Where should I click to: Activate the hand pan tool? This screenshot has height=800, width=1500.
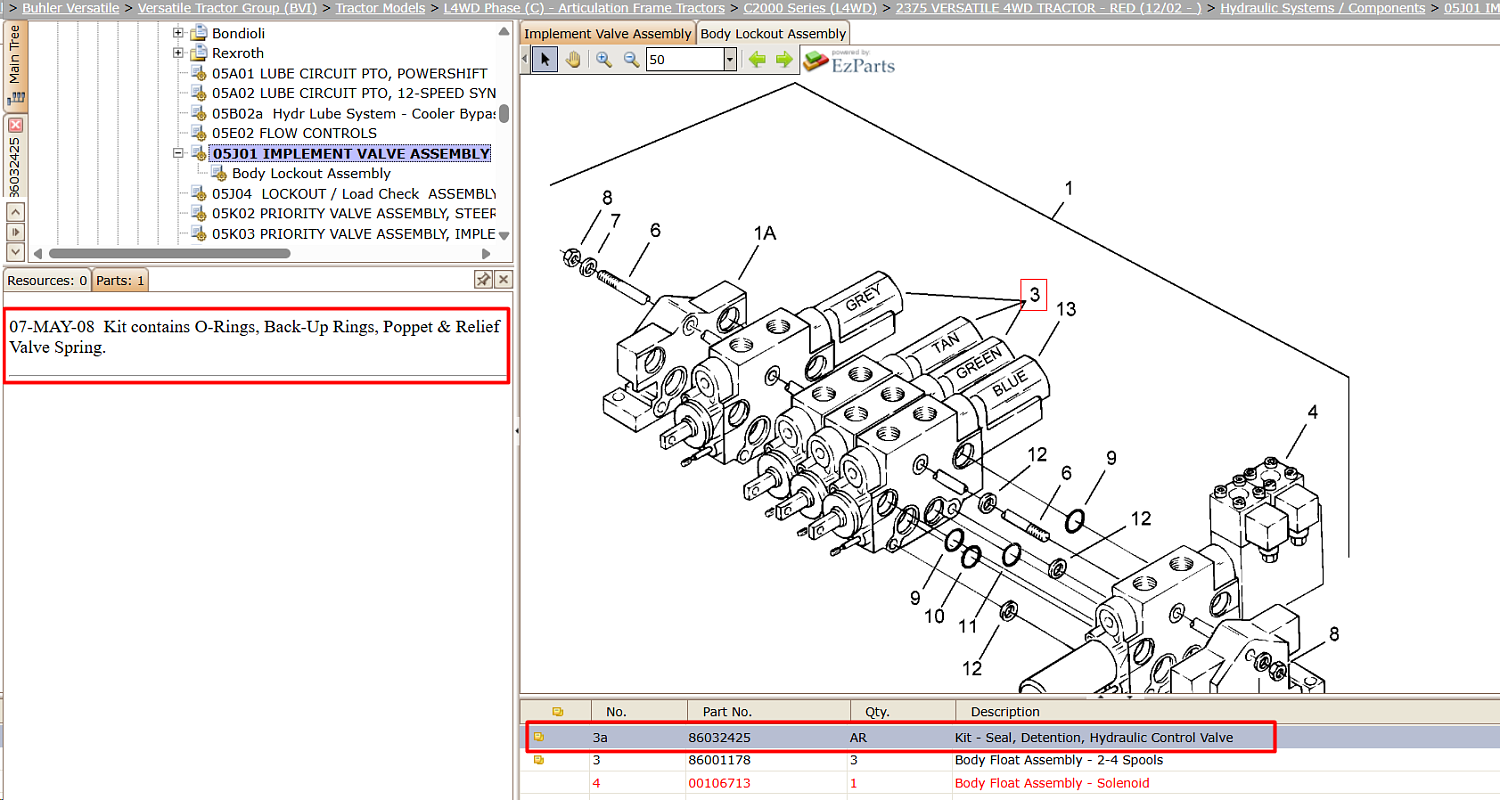point(573,59)
